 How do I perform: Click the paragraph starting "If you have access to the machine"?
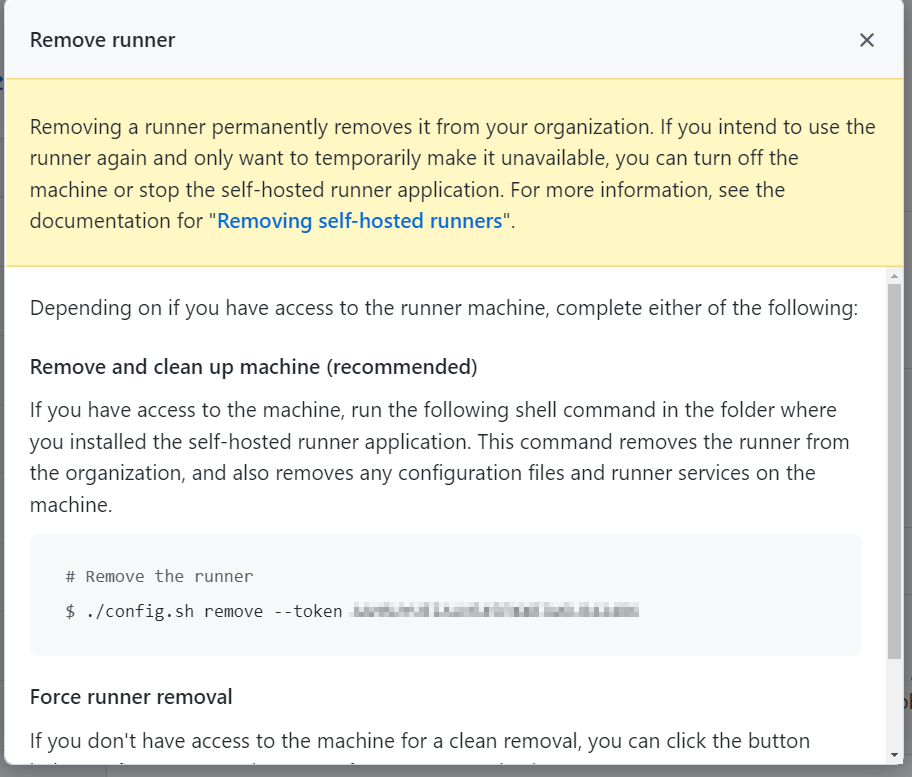433,441
